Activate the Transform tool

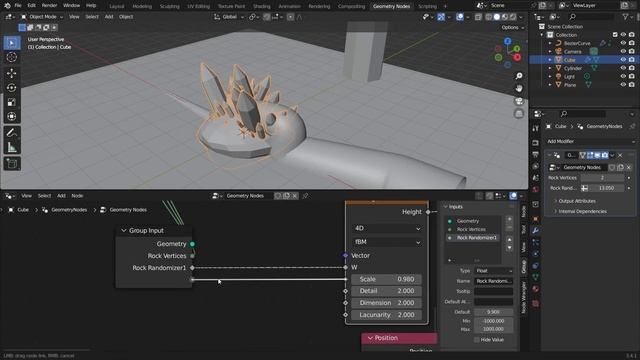[12, 117]
